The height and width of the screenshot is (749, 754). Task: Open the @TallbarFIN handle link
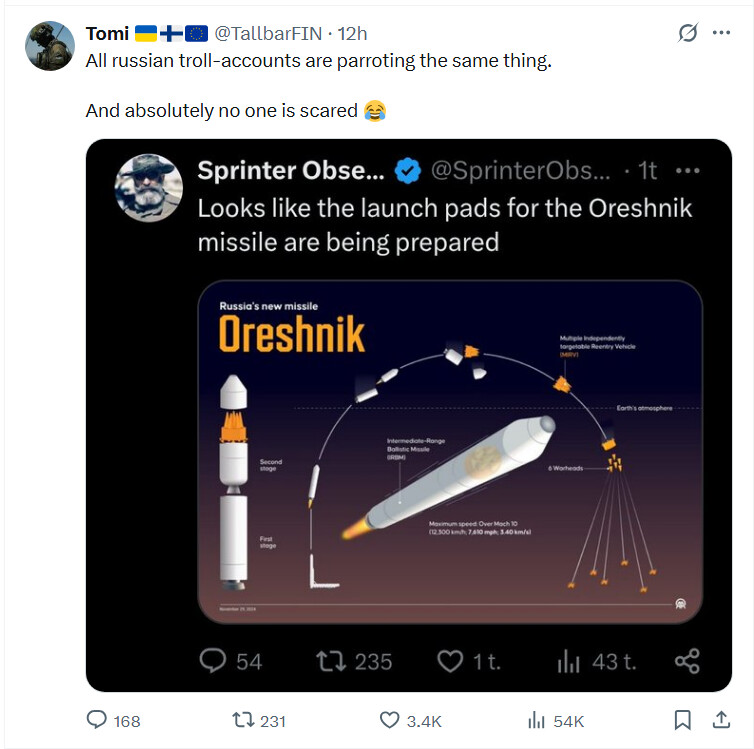pyautogui.click(x=268, y=34)
